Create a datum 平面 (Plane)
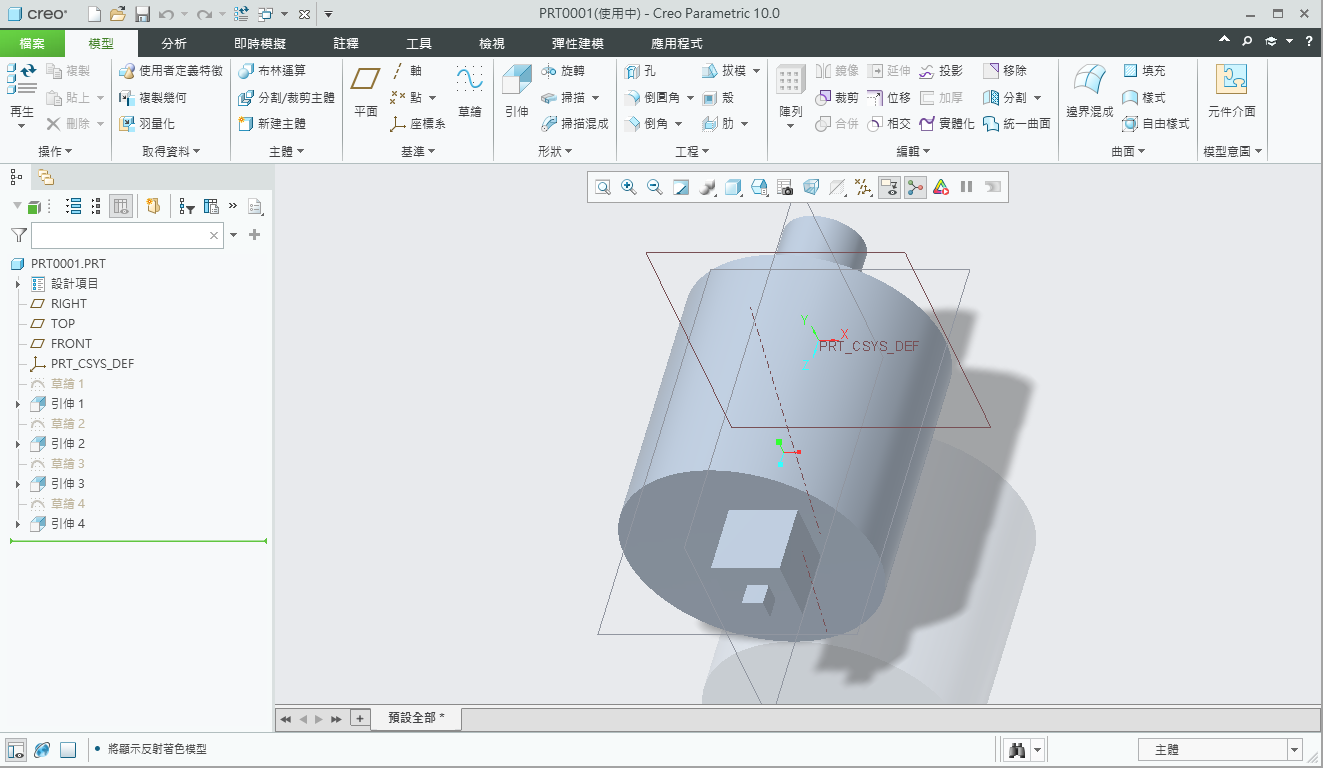This screenshot has width=1323, height=768. click(366, 92)
